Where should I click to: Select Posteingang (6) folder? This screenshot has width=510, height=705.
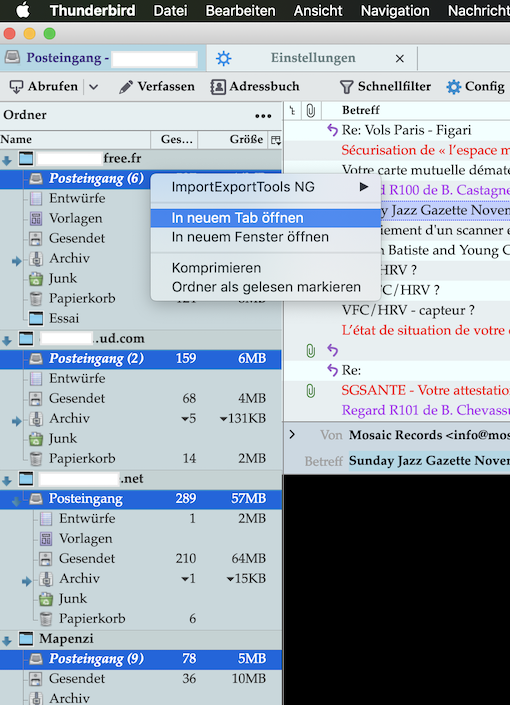click(x=76, y=178)
